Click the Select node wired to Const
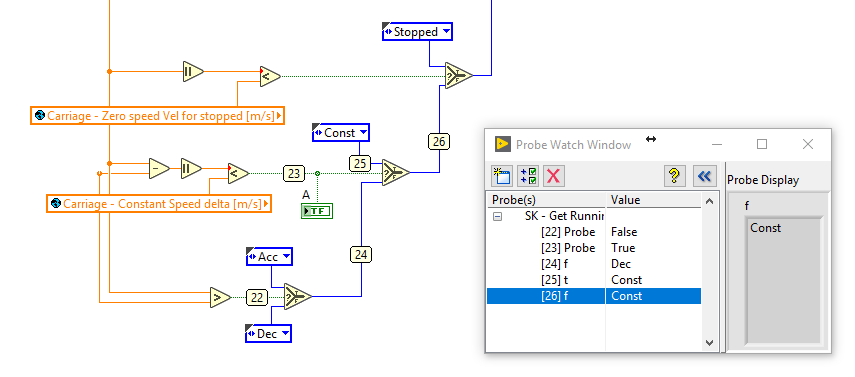Image resolution: width=855 pixels, height=377 pixels. (395, 172)
